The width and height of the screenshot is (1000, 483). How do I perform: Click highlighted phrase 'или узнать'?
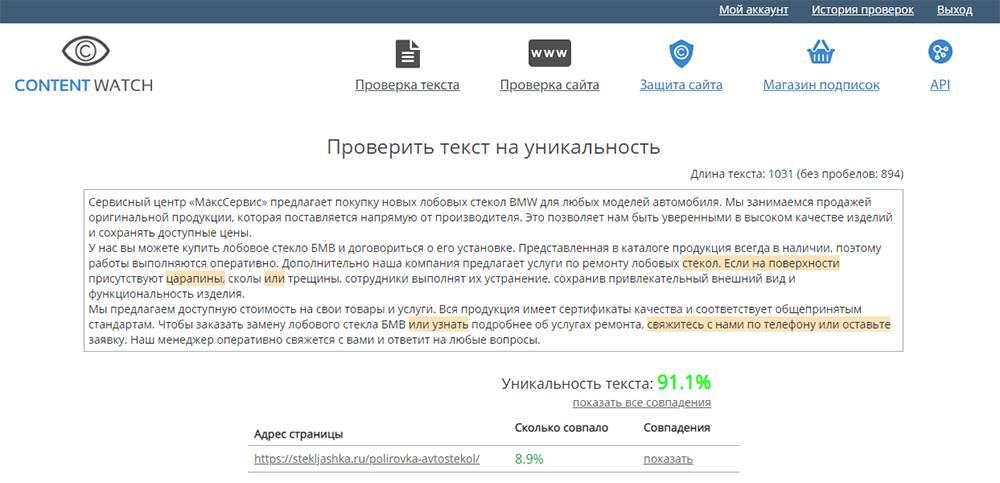click(x=439, y=325)
